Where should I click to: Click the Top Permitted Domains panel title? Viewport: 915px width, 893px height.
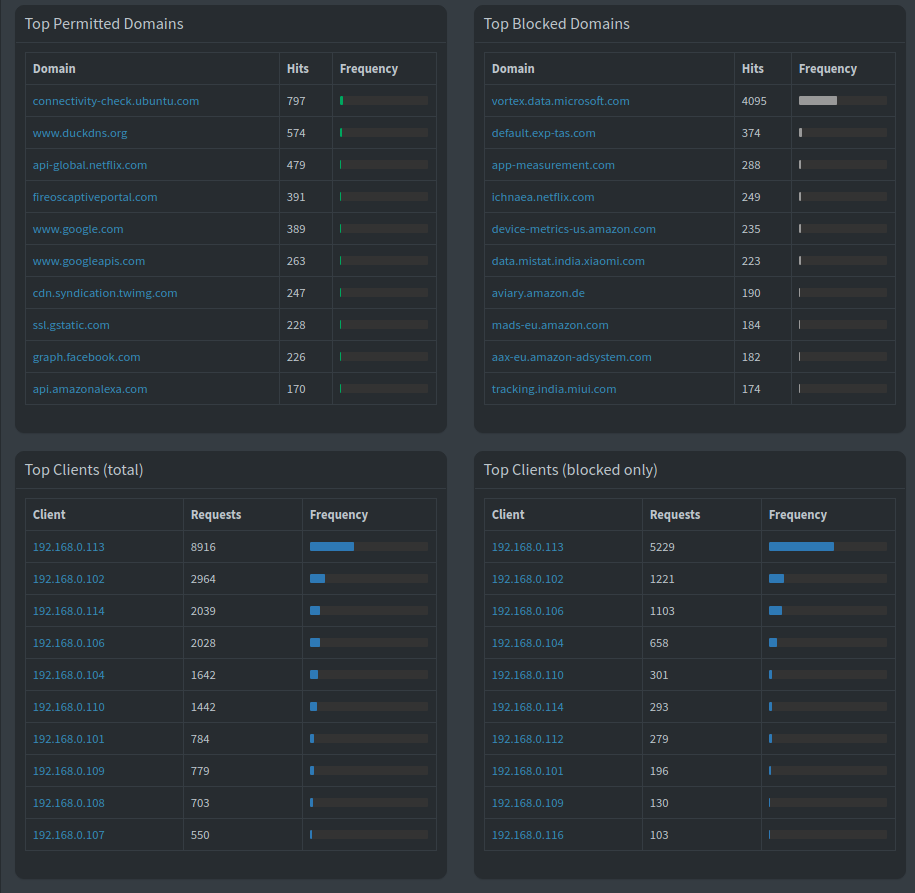coord(104,24)
